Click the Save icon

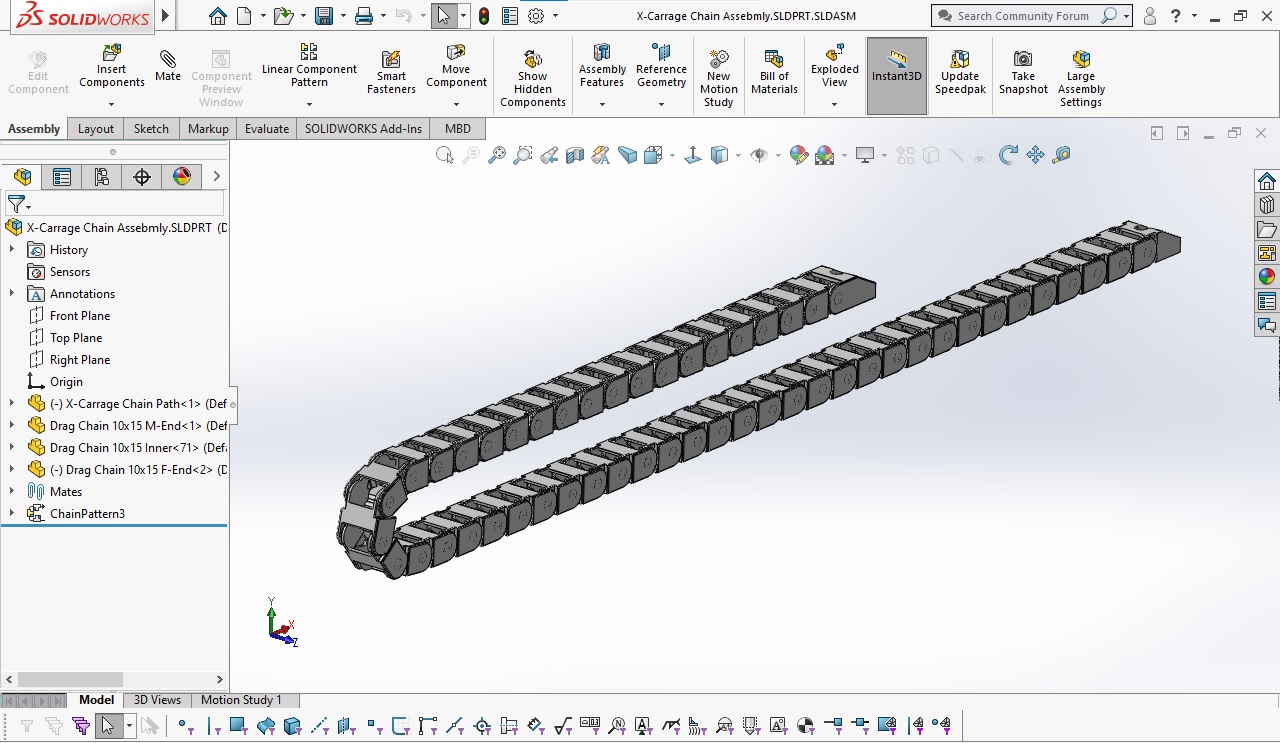(323, 16)
